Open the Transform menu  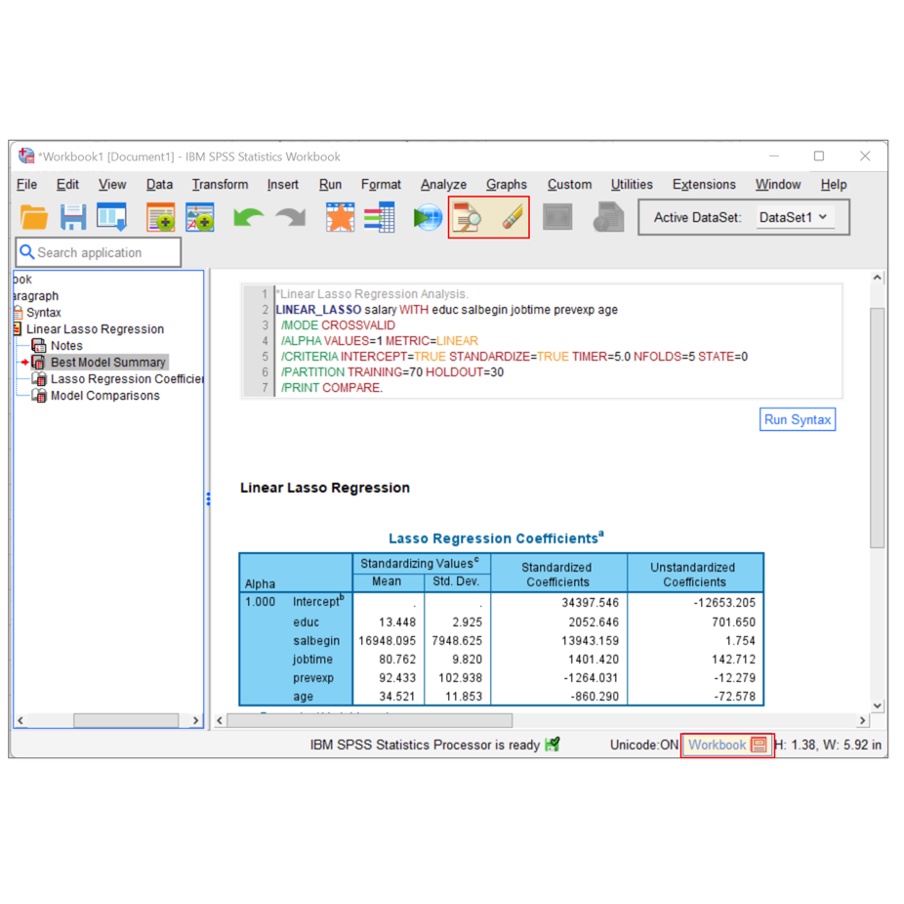click(220, 184)
